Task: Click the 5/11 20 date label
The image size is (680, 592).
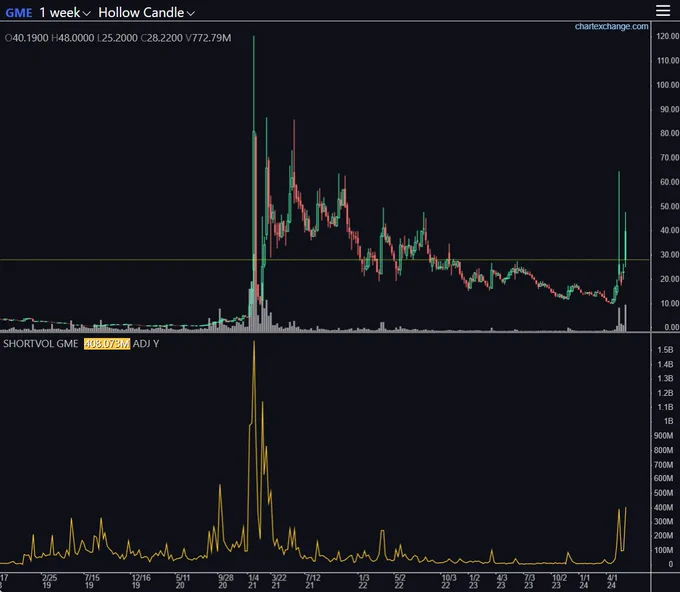Action: click(x=183, y=582)
